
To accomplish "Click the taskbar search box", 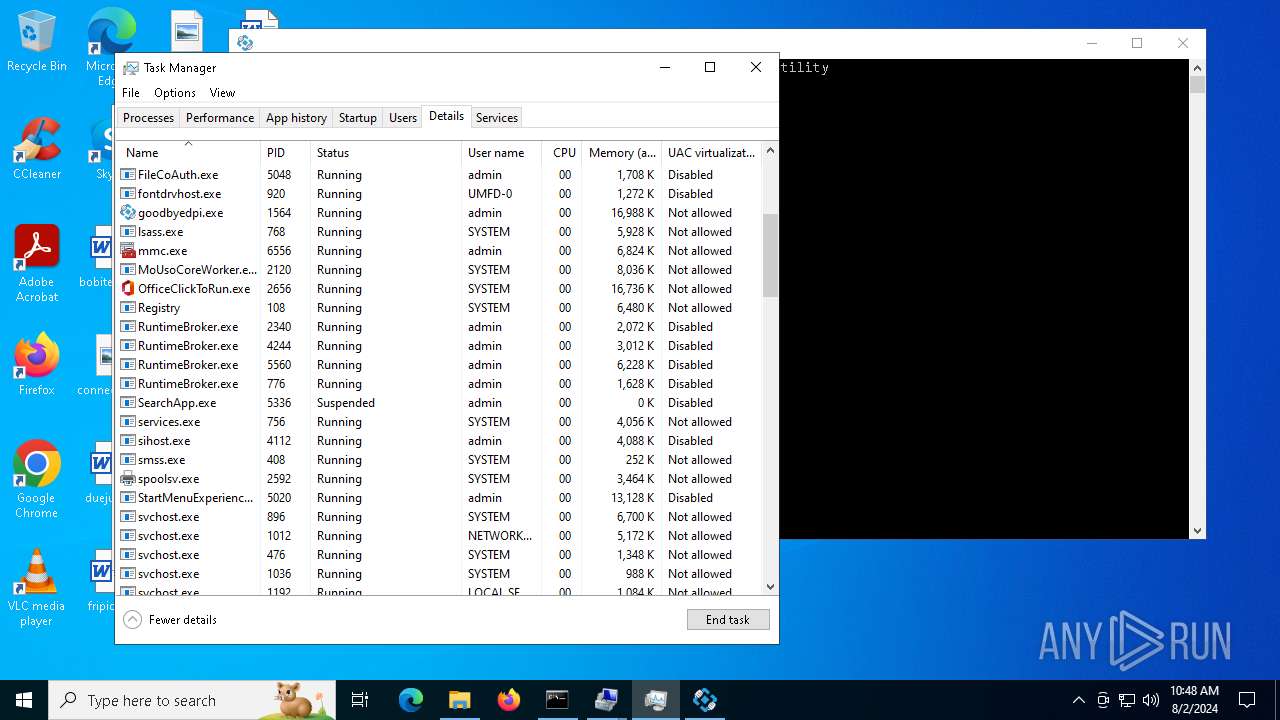I will pyautogui.click(x=192, y=700).
